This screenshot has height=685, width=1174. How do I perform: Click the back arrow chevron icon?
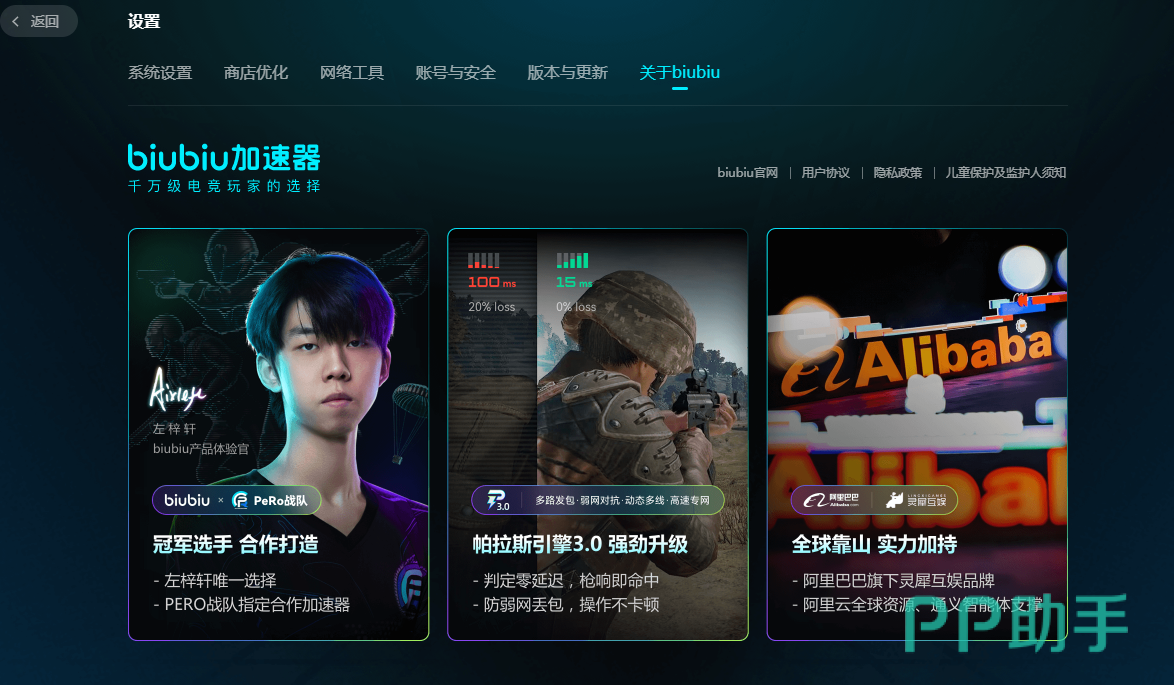click(x=16, y=22)
